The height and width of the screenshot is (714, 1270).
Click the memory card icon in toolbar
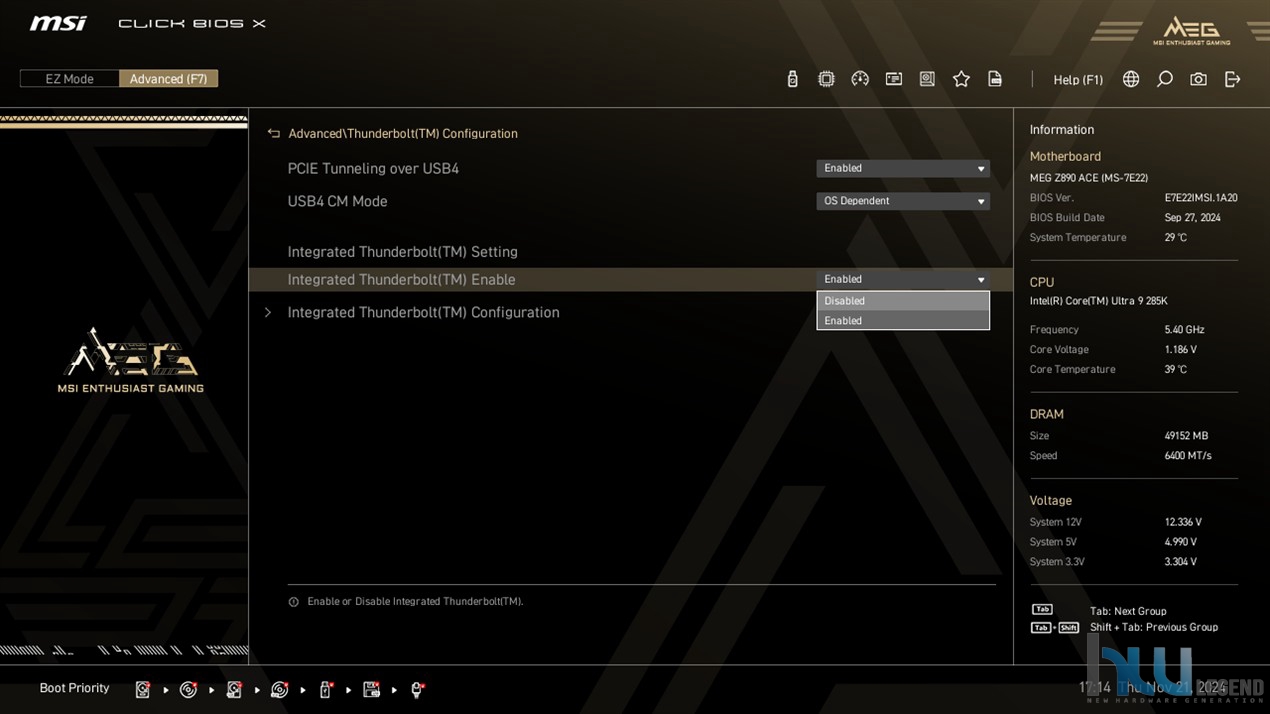894,79
